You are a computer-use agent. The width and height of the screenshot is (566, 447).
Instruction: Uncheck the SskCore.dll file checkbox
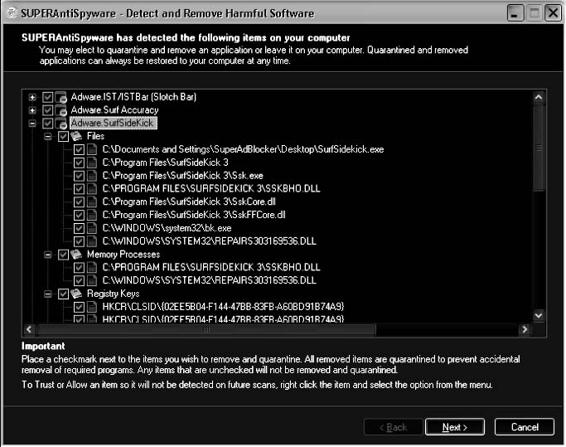pyautogui.click(x=79, y=202)
